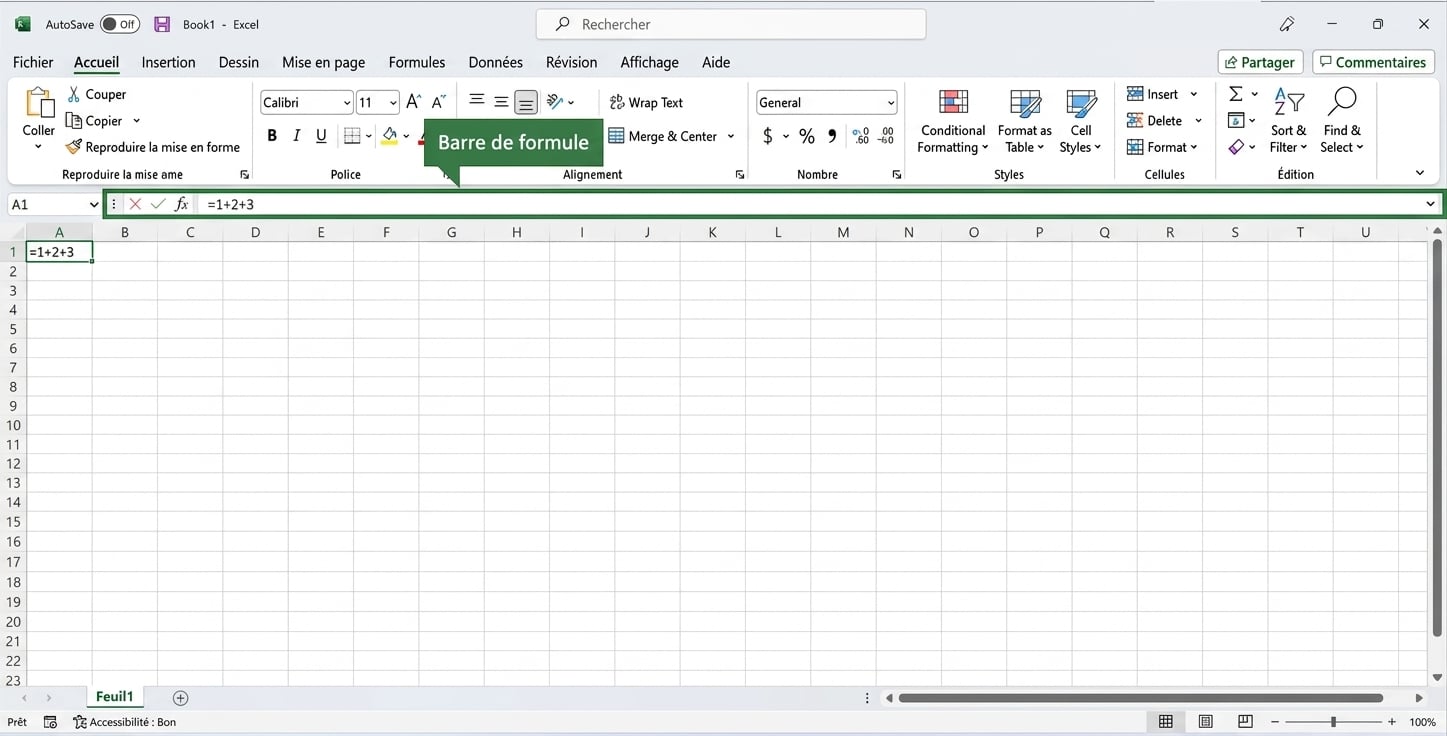Cancel the formula entry with X
The height and width of the screenshot is (736, 1447).
tap(135, 204)
